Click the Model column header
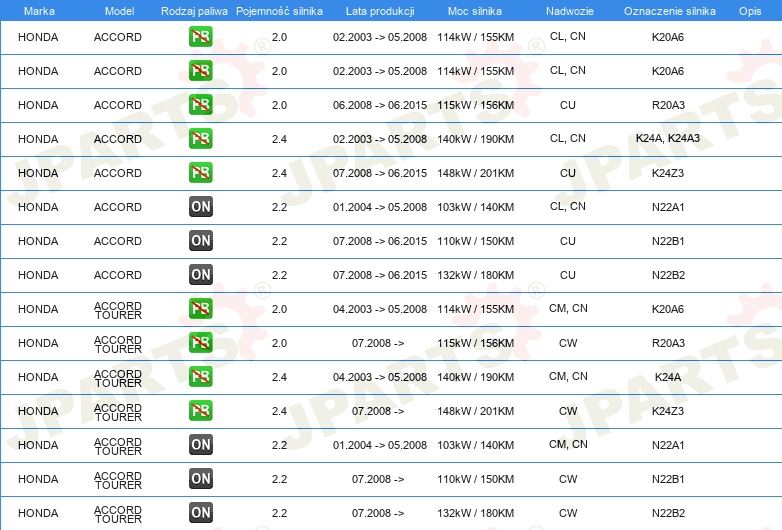782x530 pixels. point(119,11)
